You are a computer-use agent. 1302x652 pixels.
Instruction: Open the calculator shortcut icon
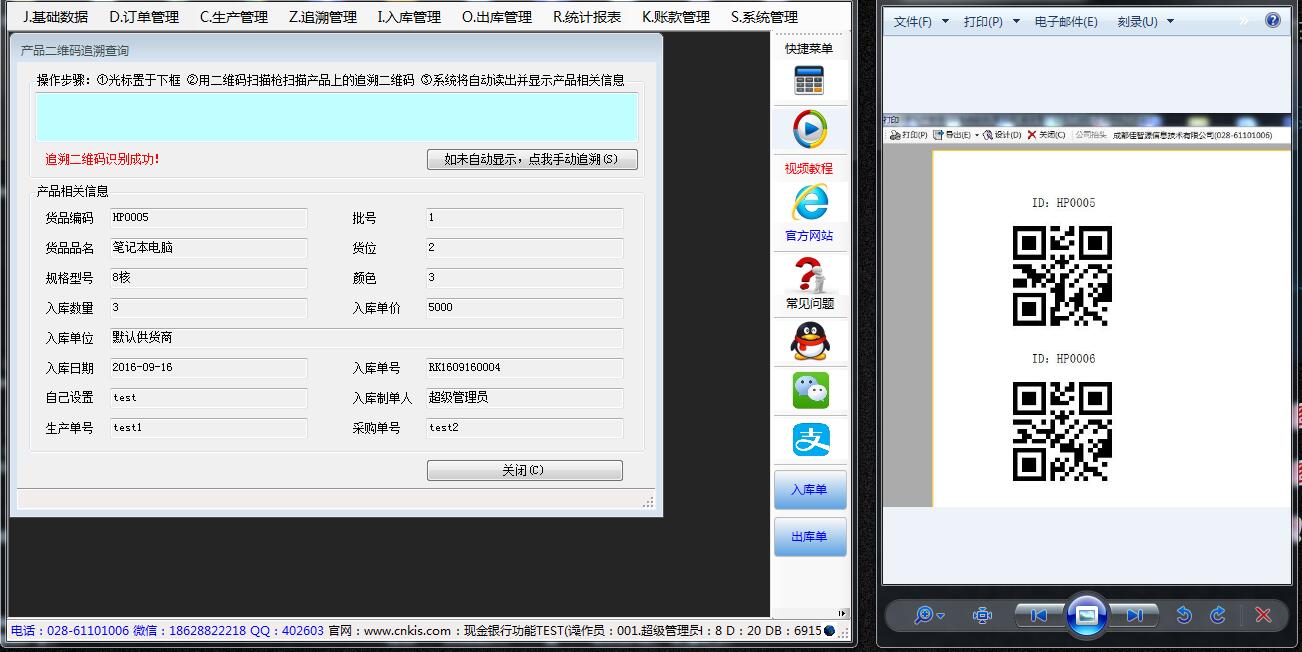pyautogui.click(x=809, y=81)
